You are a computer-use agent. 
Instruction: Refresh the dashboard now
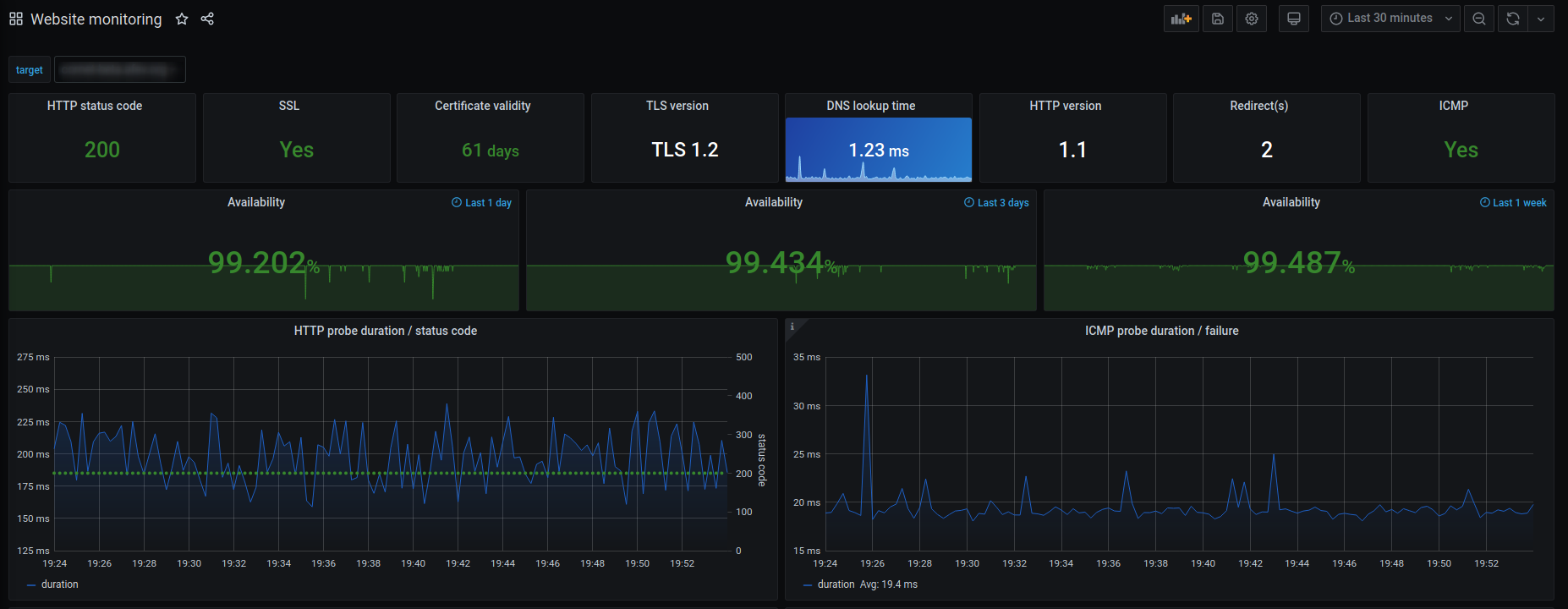[x=1513, y=19]
